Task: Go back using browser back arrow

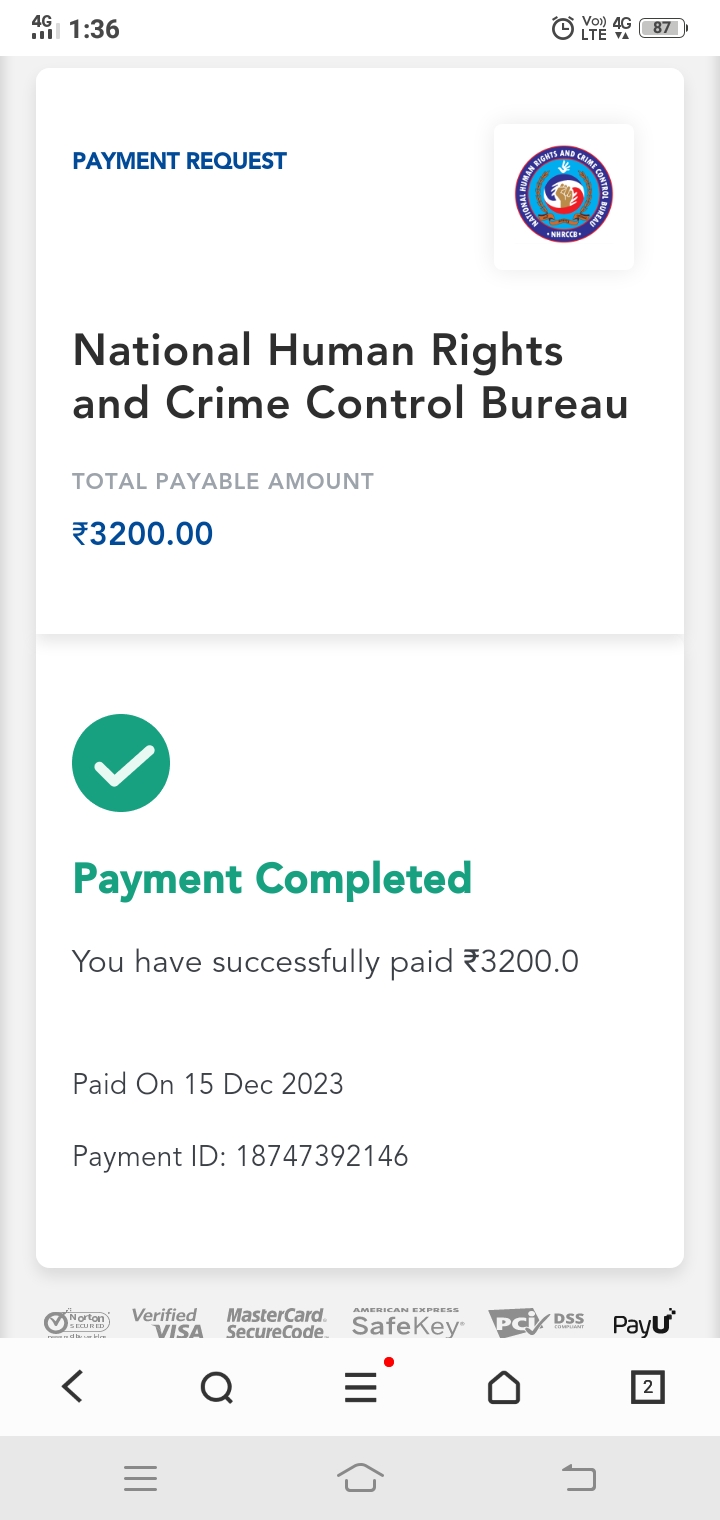Action: [73, 1387]
